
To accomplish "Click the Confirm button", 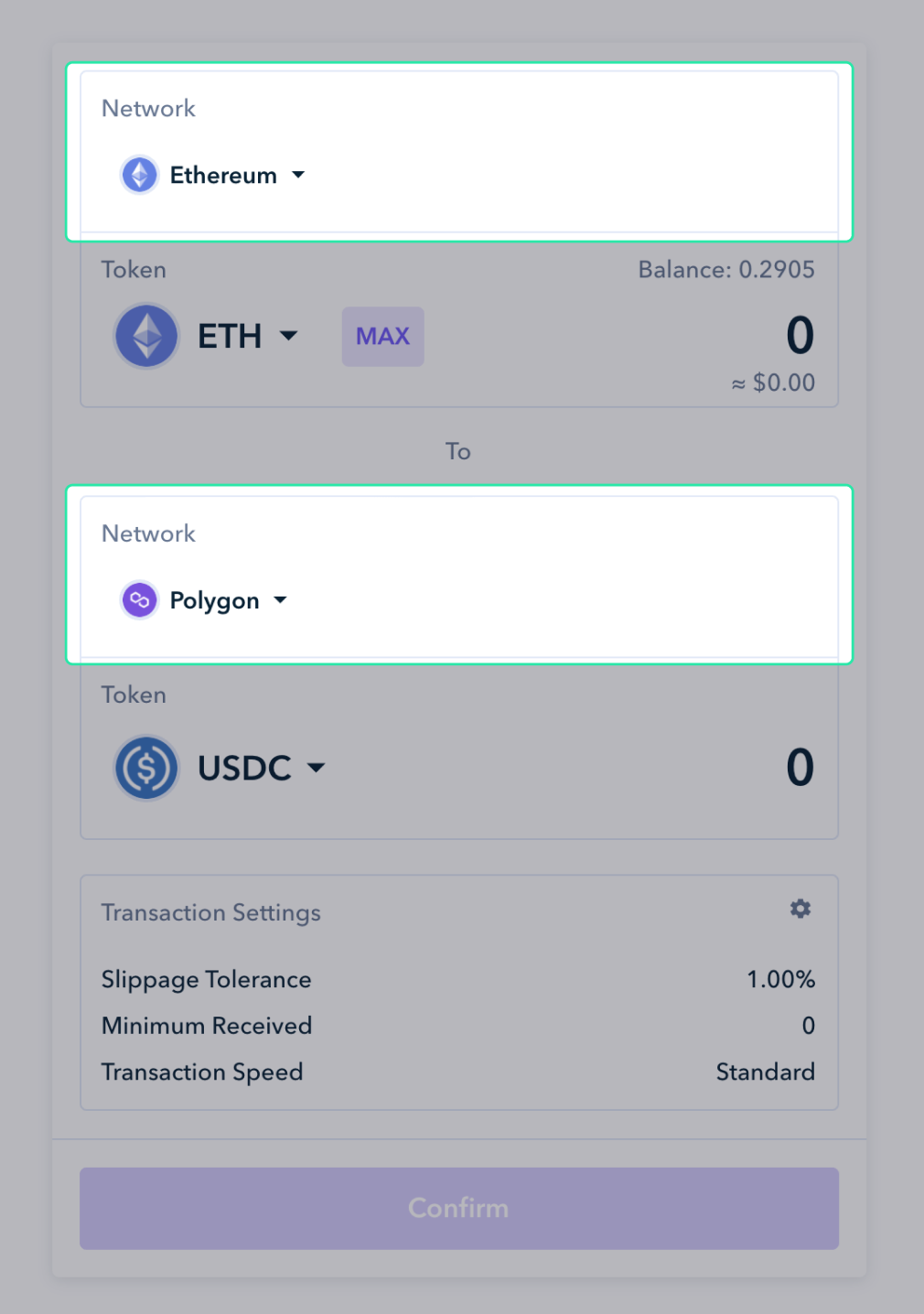I will tap(459, 1208).
